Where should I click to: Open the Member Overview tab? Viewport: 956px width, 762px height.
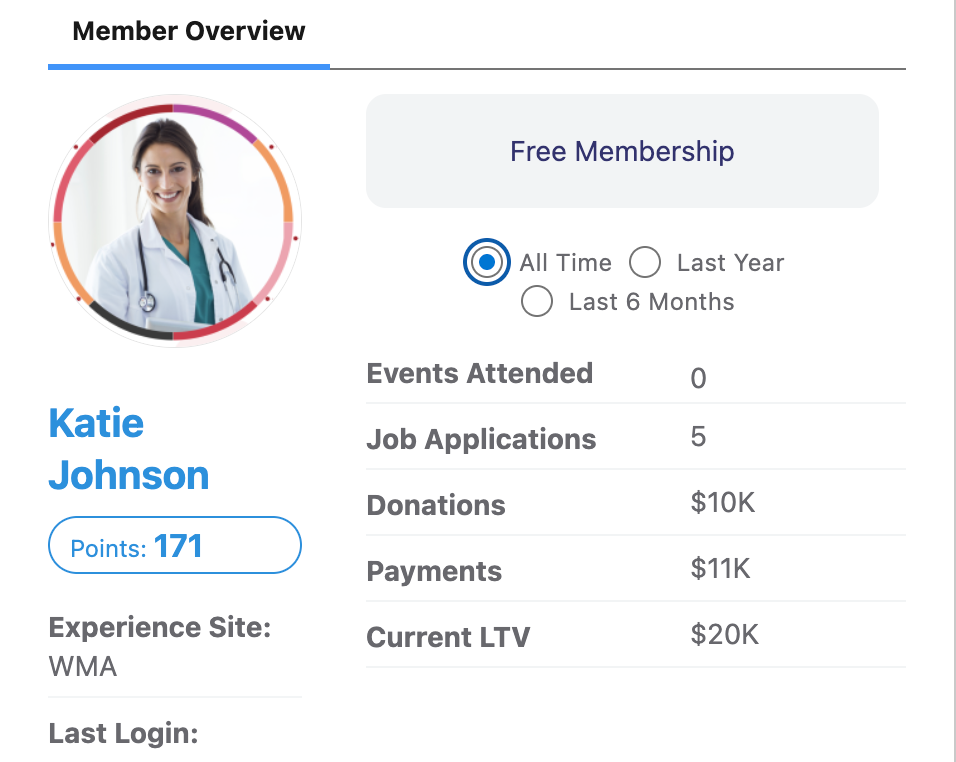189,32
